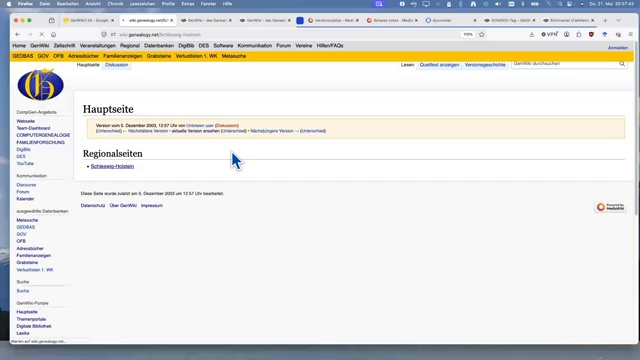Open Themenportale in the sidebar
This screenshot has width=640, height=360.
point(31,319)
